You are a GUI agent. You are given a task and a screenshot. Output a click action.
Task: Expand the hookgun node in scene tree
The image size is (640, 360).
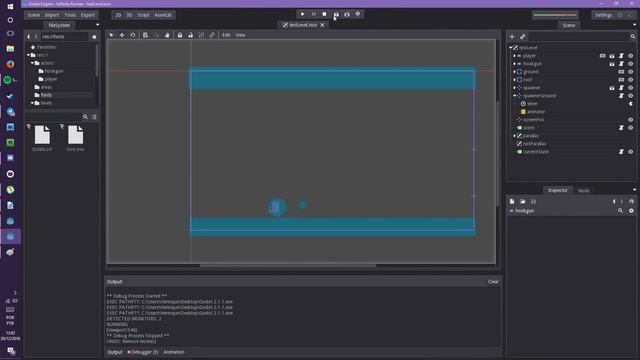click(x=515, y=64)
